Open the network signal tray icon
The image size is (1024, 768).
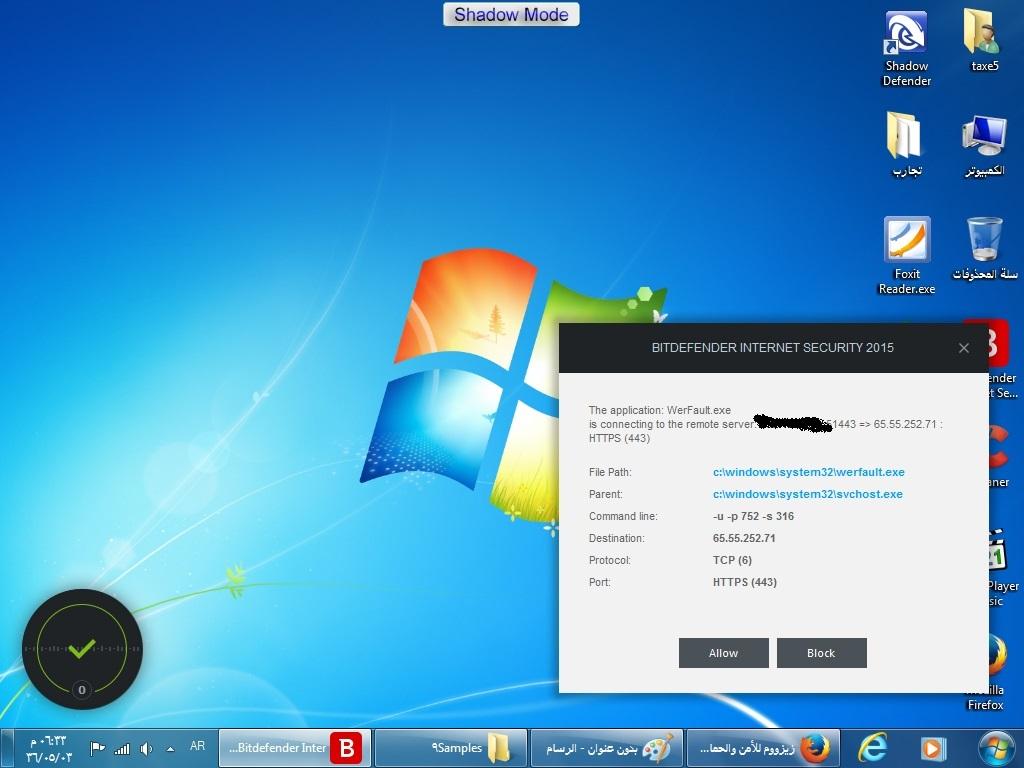click(x=122, y=748)
